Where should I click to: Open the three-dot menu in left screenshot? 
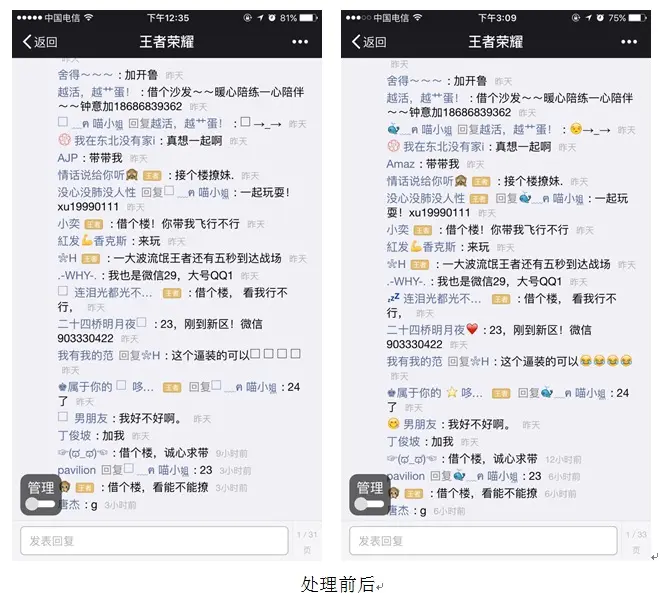coord(300,42)
